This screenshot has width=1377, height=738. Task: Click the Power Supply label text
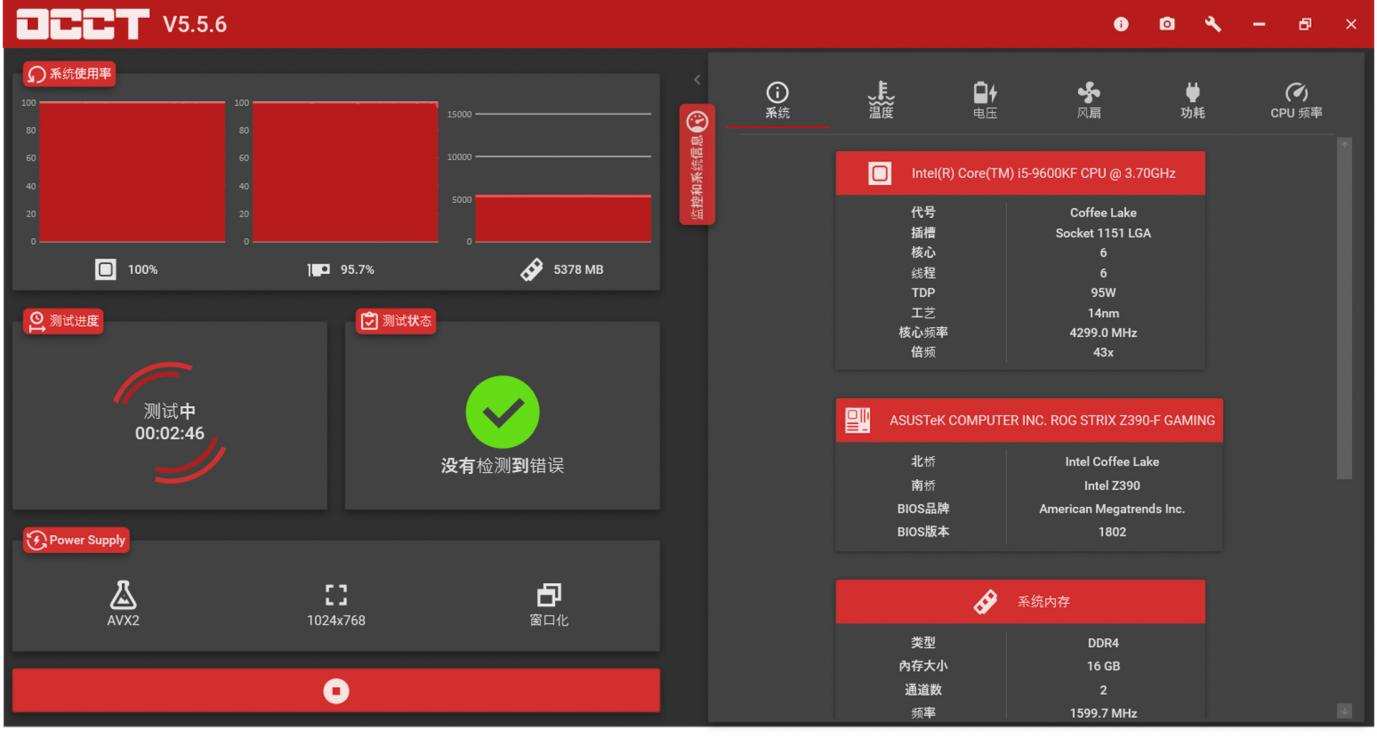pyautogui.click(x=87, y=540)
